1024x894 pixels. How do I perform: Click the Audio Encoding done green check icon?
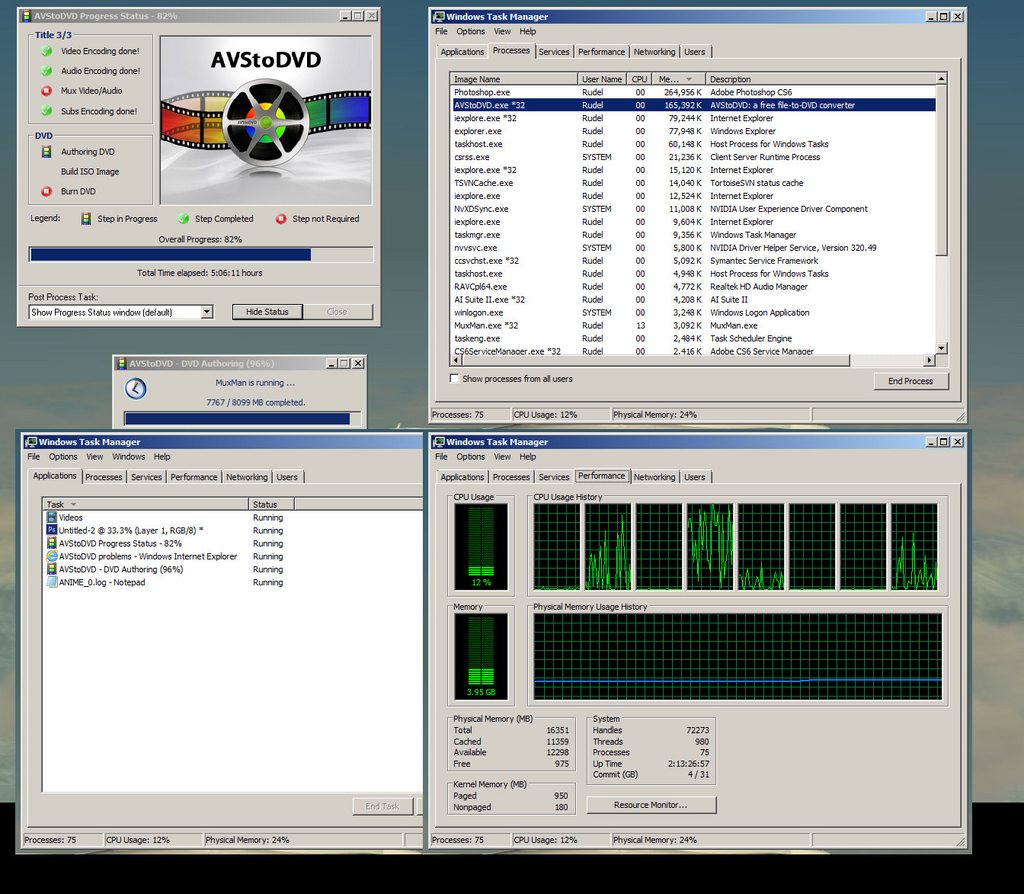click(46, 71)
